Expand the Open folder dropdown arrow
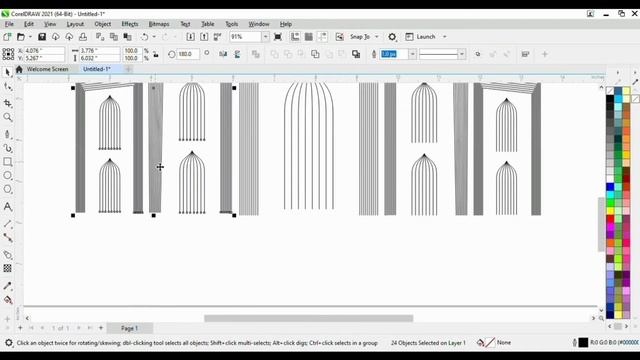This screenshot has width=640, height=360. (30, 37)
